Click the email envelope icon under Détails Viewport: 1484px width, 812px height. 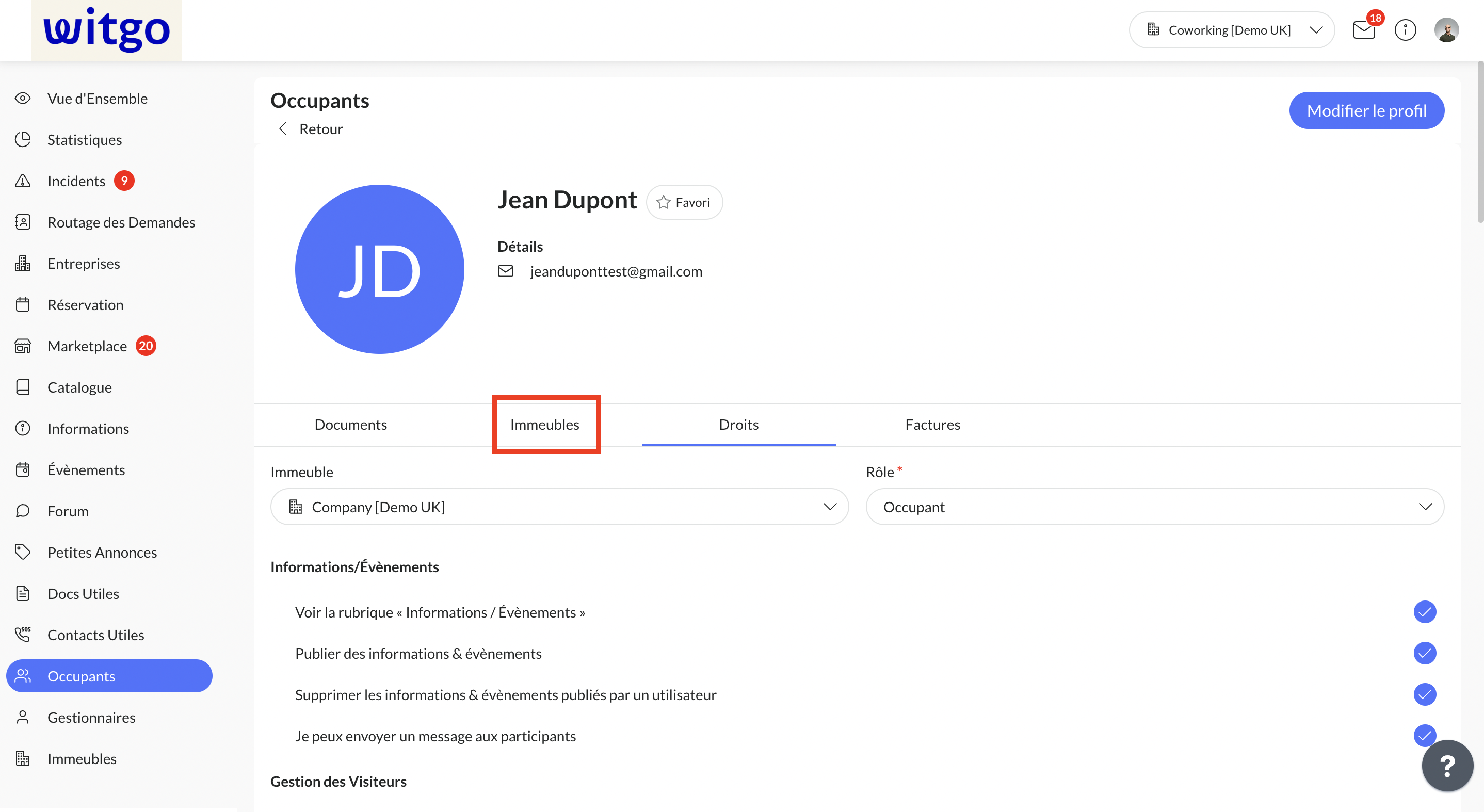(x=505, y=271)
